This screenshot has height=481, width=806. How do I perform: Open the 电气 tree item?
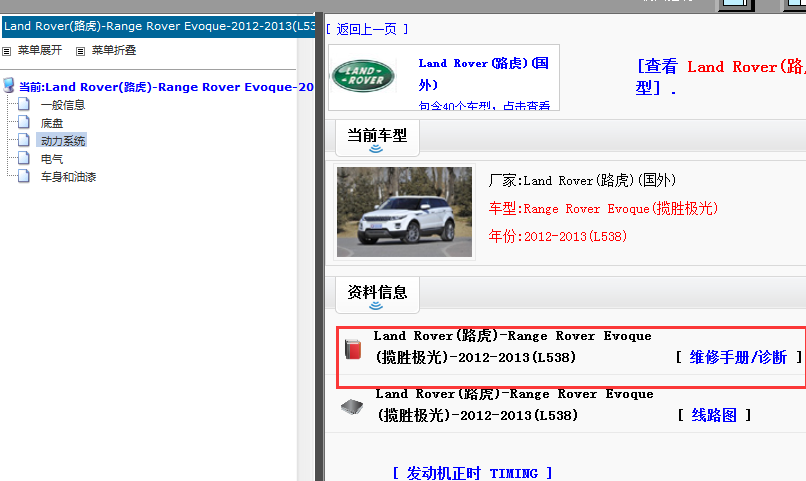(x=52, y=159)
